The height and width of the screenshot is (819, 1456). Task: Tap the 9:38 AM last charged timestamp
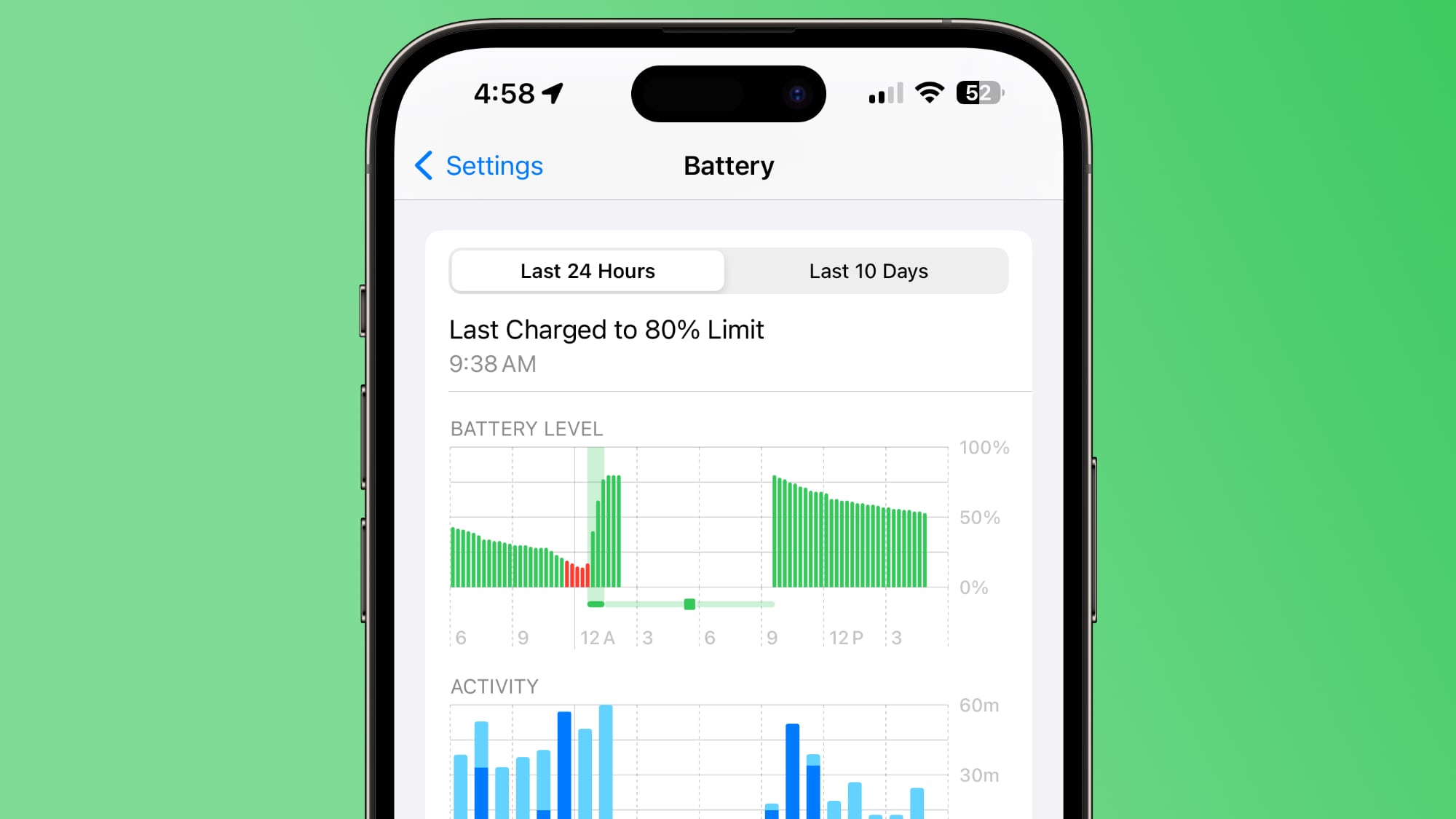490,363
